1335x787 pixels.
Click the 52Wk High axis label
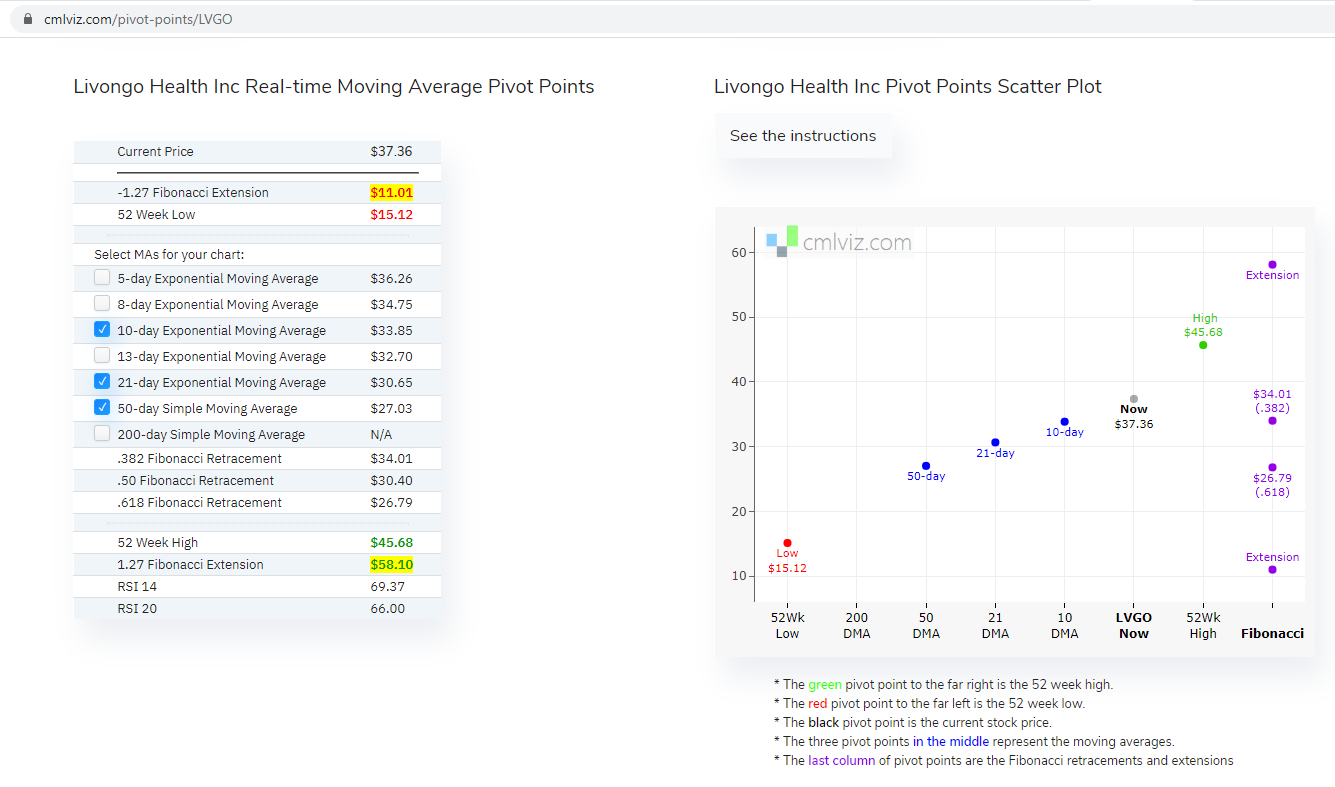[1203, 625]
